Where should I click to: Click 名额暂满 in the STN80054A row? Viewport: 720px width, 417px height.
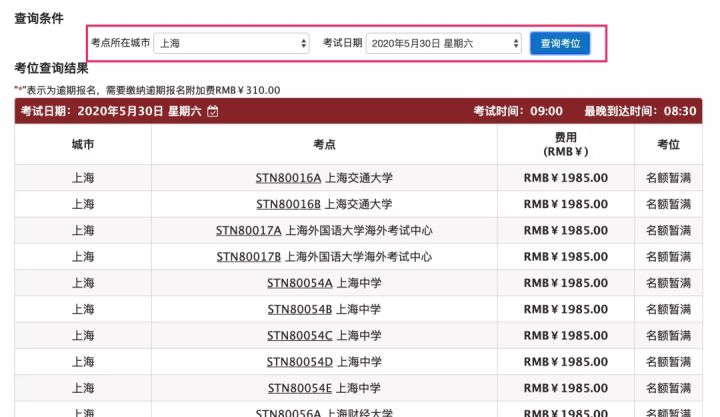click(x=668, y=283)
